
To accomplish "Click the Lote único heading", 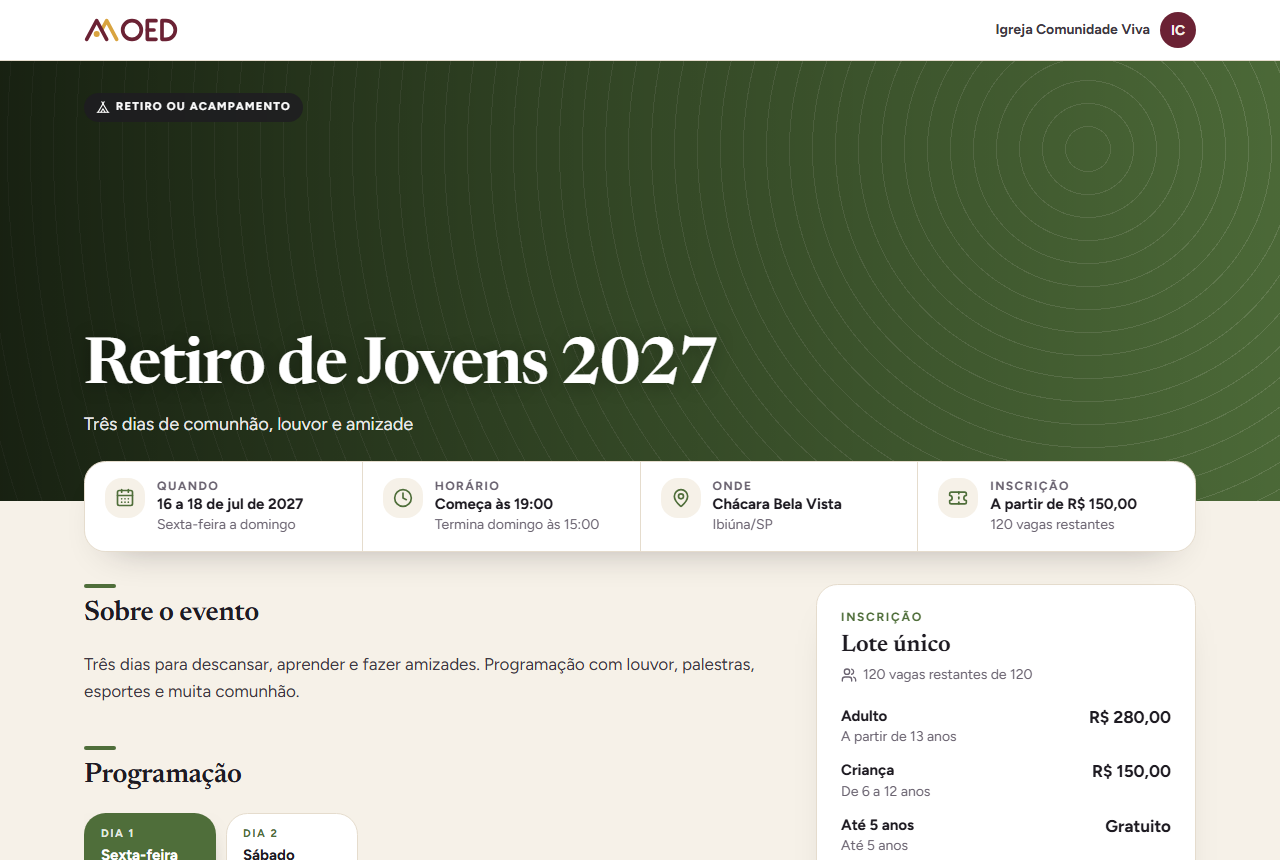I will 896,643.
